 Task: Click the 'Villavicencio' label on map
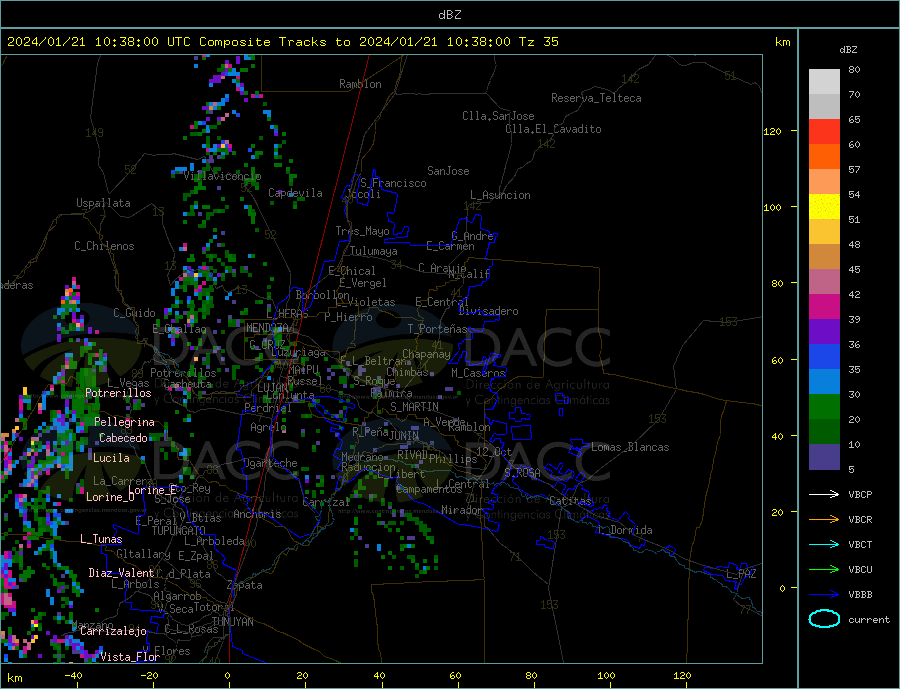tap(222, 176)
